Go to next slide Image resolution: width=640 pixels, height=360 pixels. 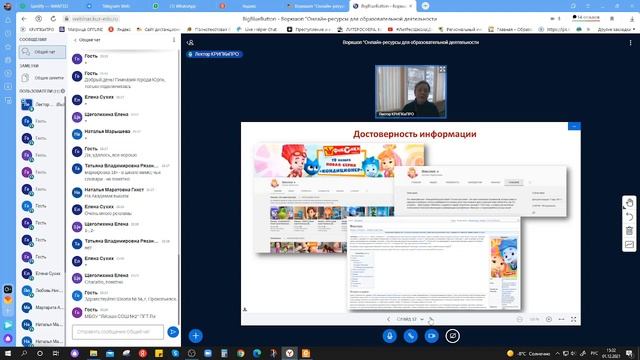(431, 319)
